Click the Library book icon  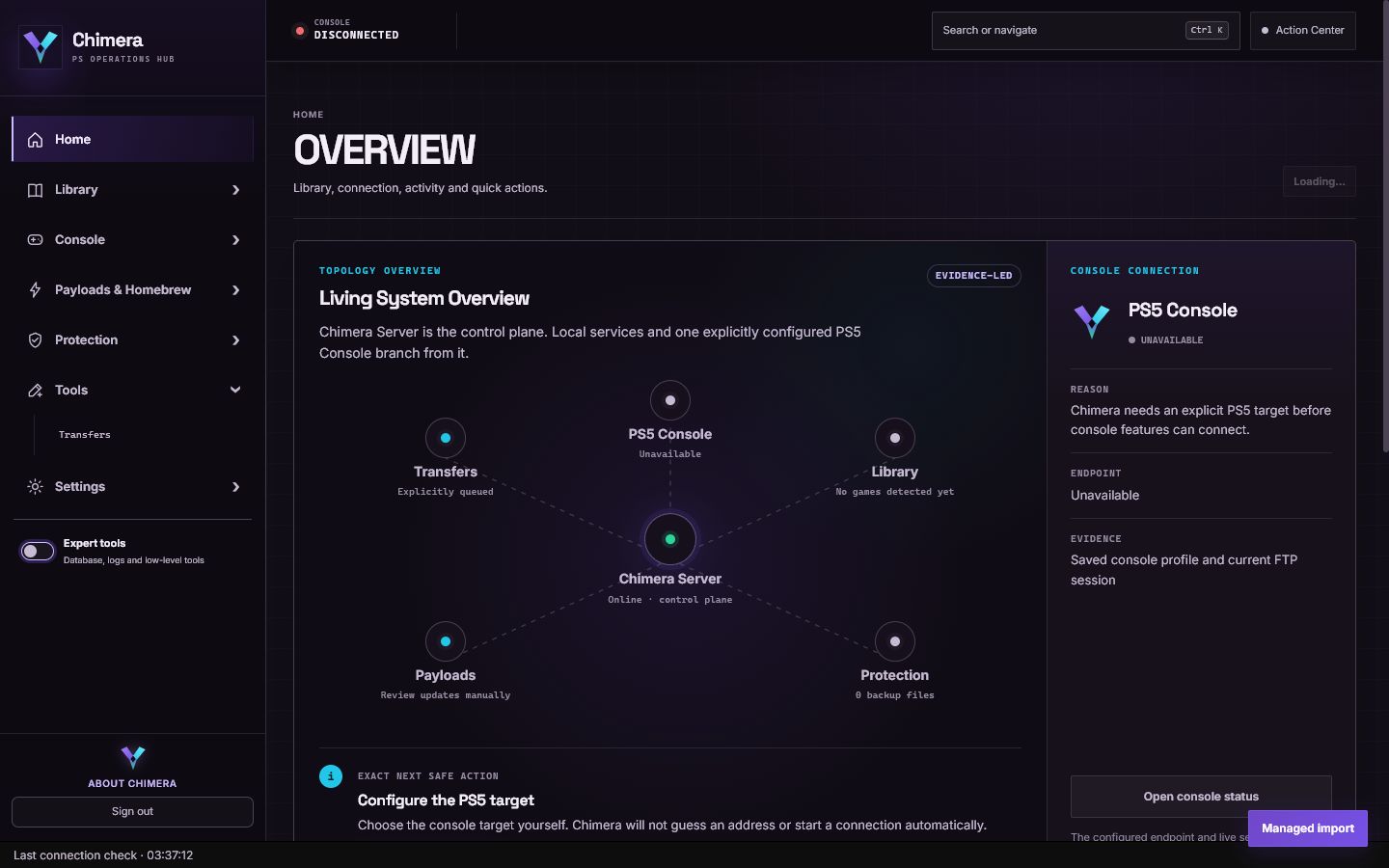35,190
